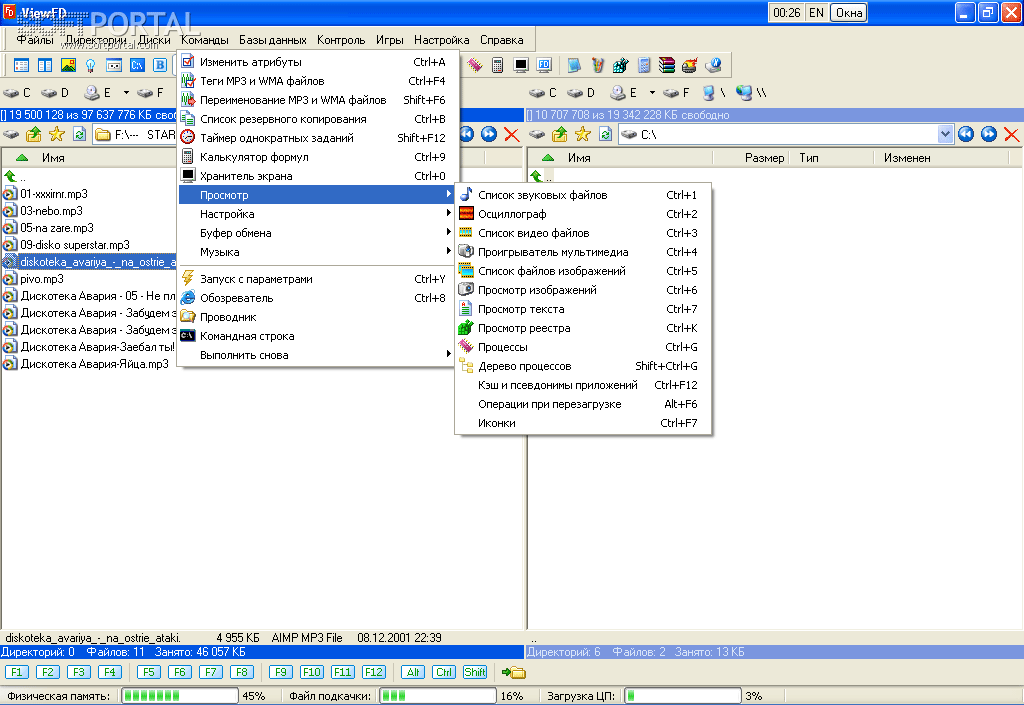This screenshot has height=705, width=1024.
Task: Expand the right panel path dropdown
Action: click(945, 134)
